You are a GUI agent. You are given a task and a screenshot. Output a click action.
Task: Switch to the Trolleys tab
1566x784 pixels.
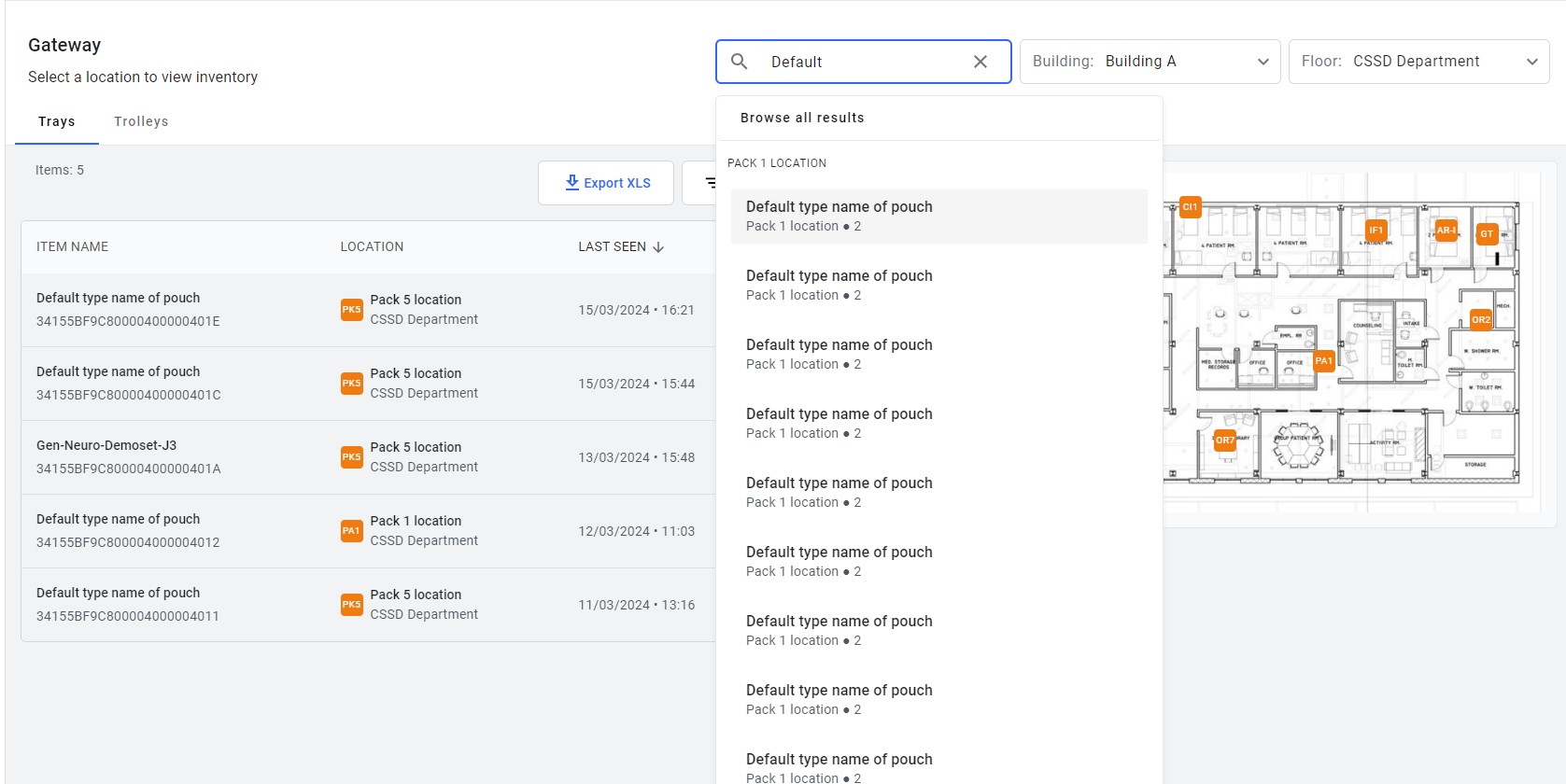pos(141,121)
